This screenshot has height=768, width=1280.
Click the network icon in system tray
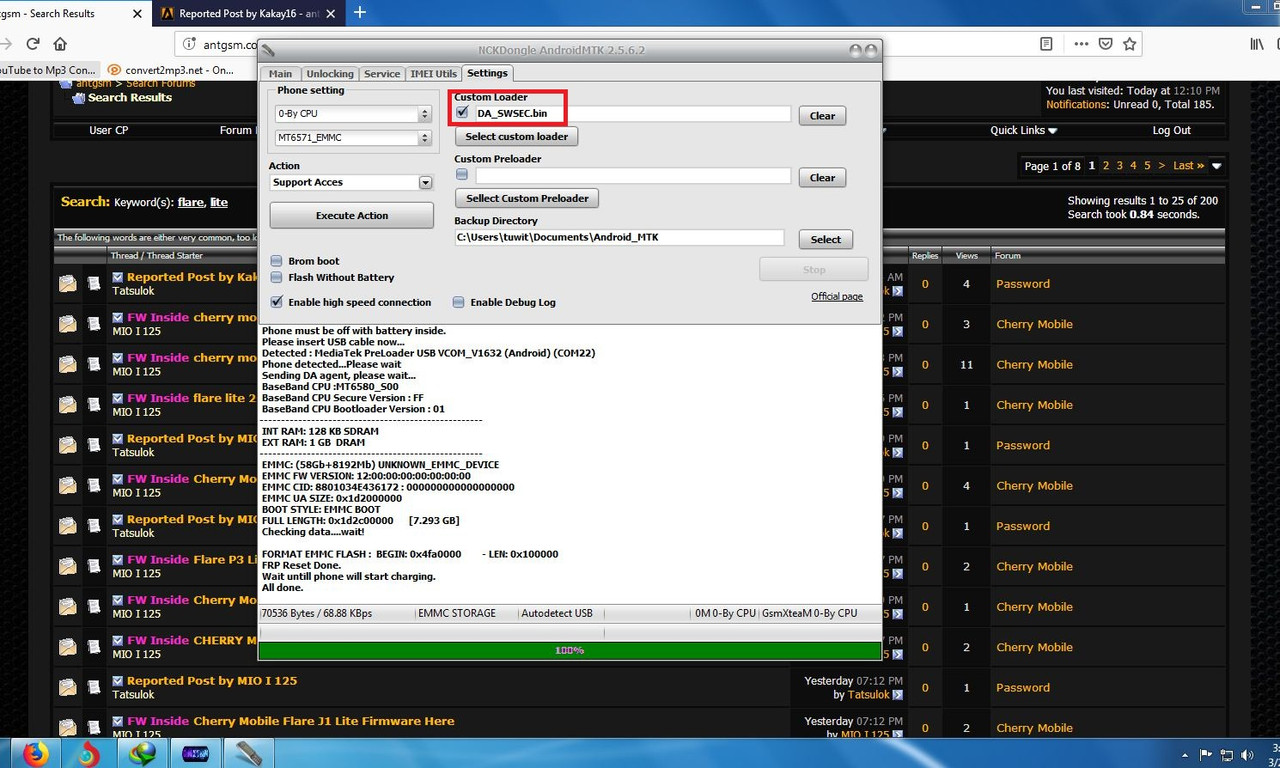[x=1229, y=754]
